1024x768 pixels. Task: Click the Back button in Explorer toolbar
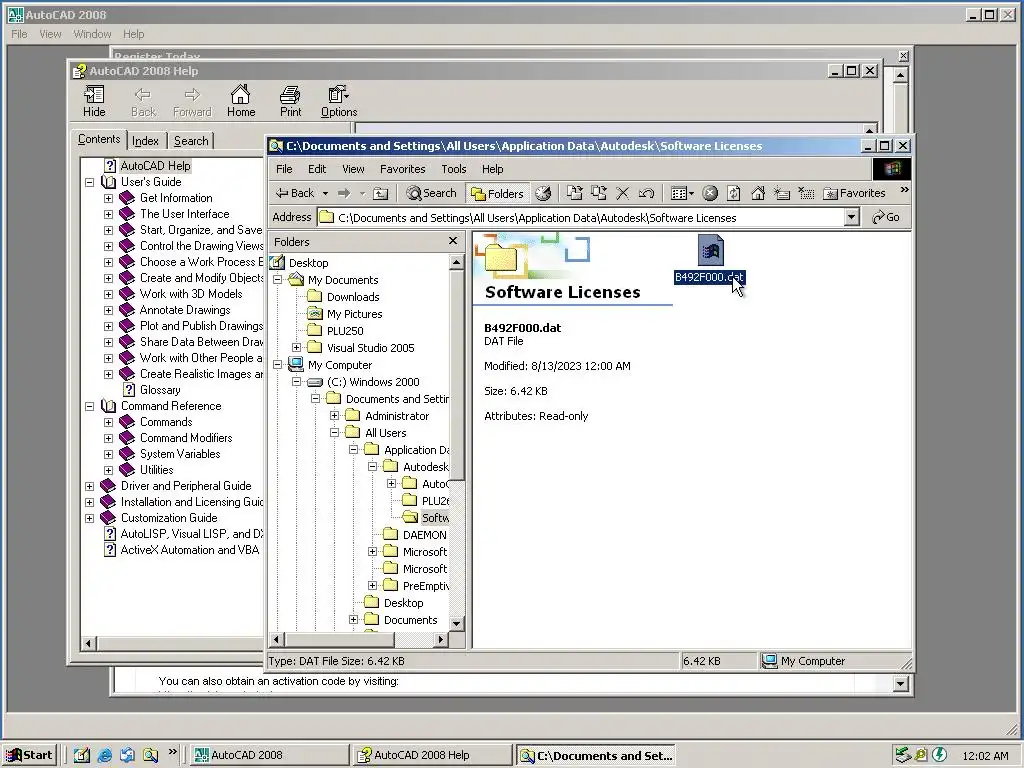[x=295, y=193]
